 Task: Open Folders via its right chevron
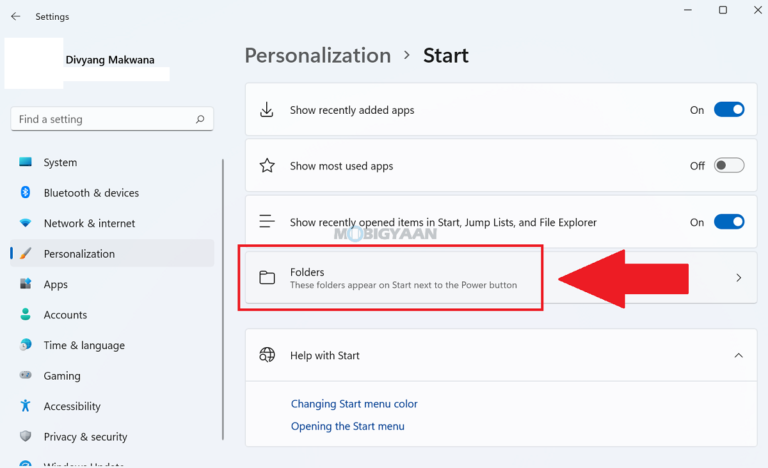point(739,278)
